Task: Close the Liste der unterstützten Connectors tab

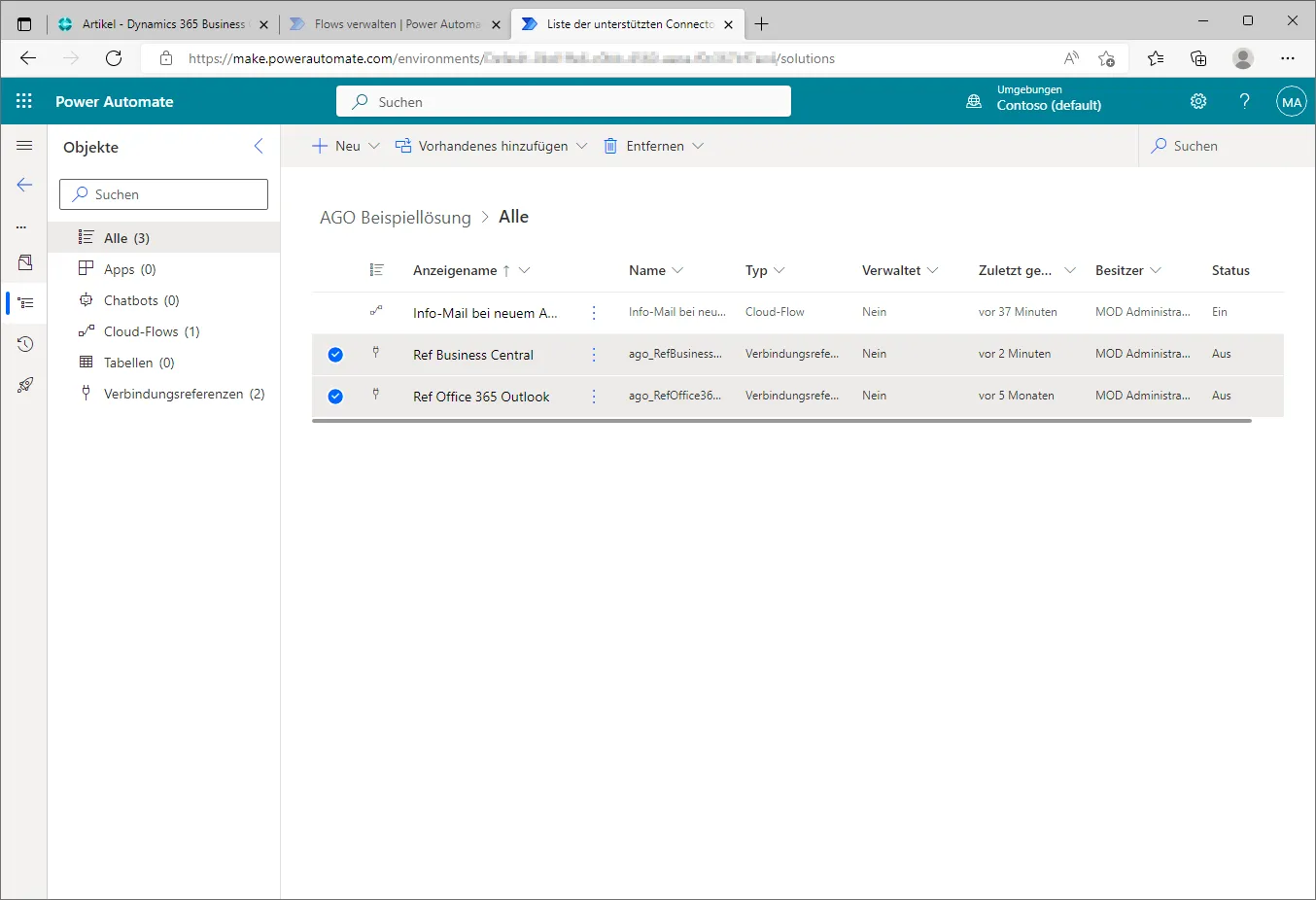Action: click(729, 24)
